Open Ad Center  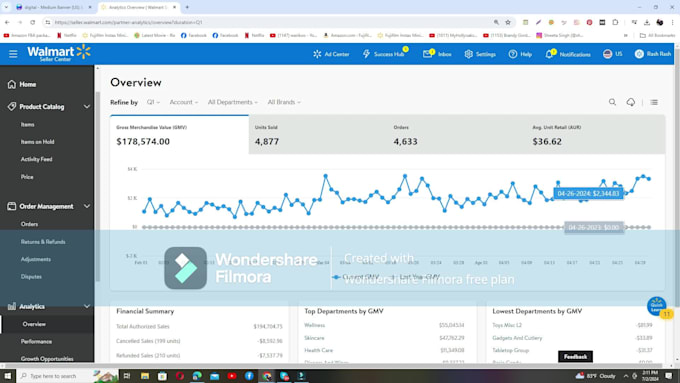[331, 54]
